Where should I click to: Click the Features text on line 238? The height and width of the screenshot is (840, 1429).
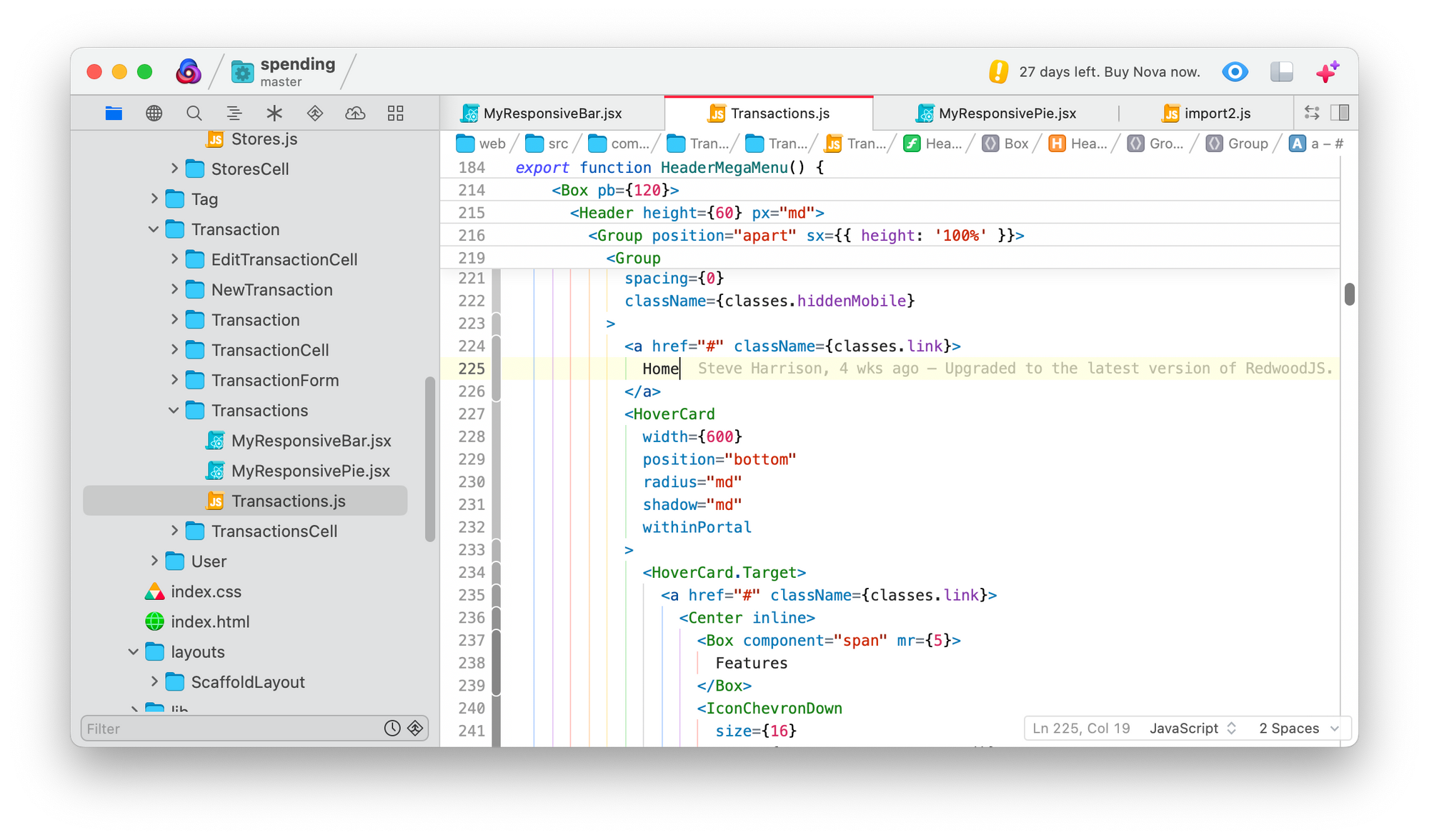[x=751, y=663]
